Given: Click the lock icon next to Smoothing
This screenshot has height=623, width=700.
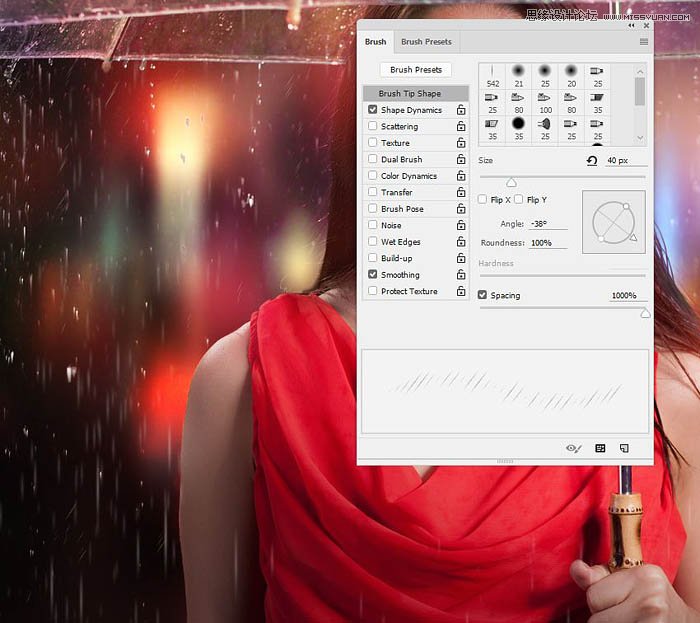Looking at the screenshot, I should (461, 275).
